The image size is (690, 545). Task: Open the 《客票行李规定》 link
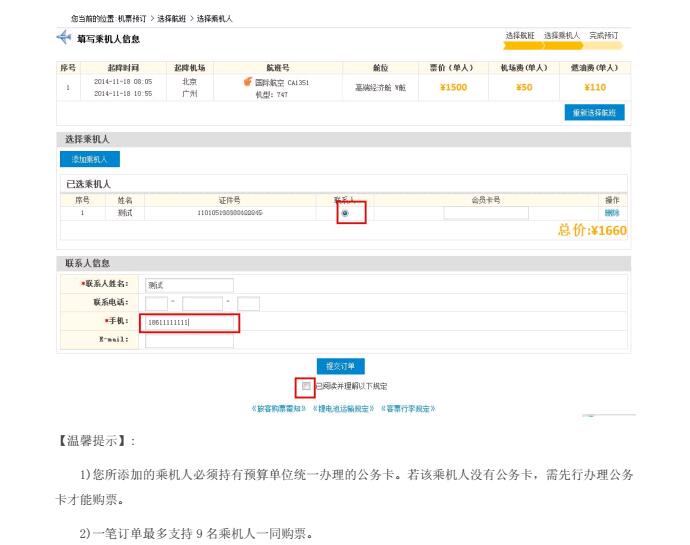pyautogui.click(x=407, y=408)
